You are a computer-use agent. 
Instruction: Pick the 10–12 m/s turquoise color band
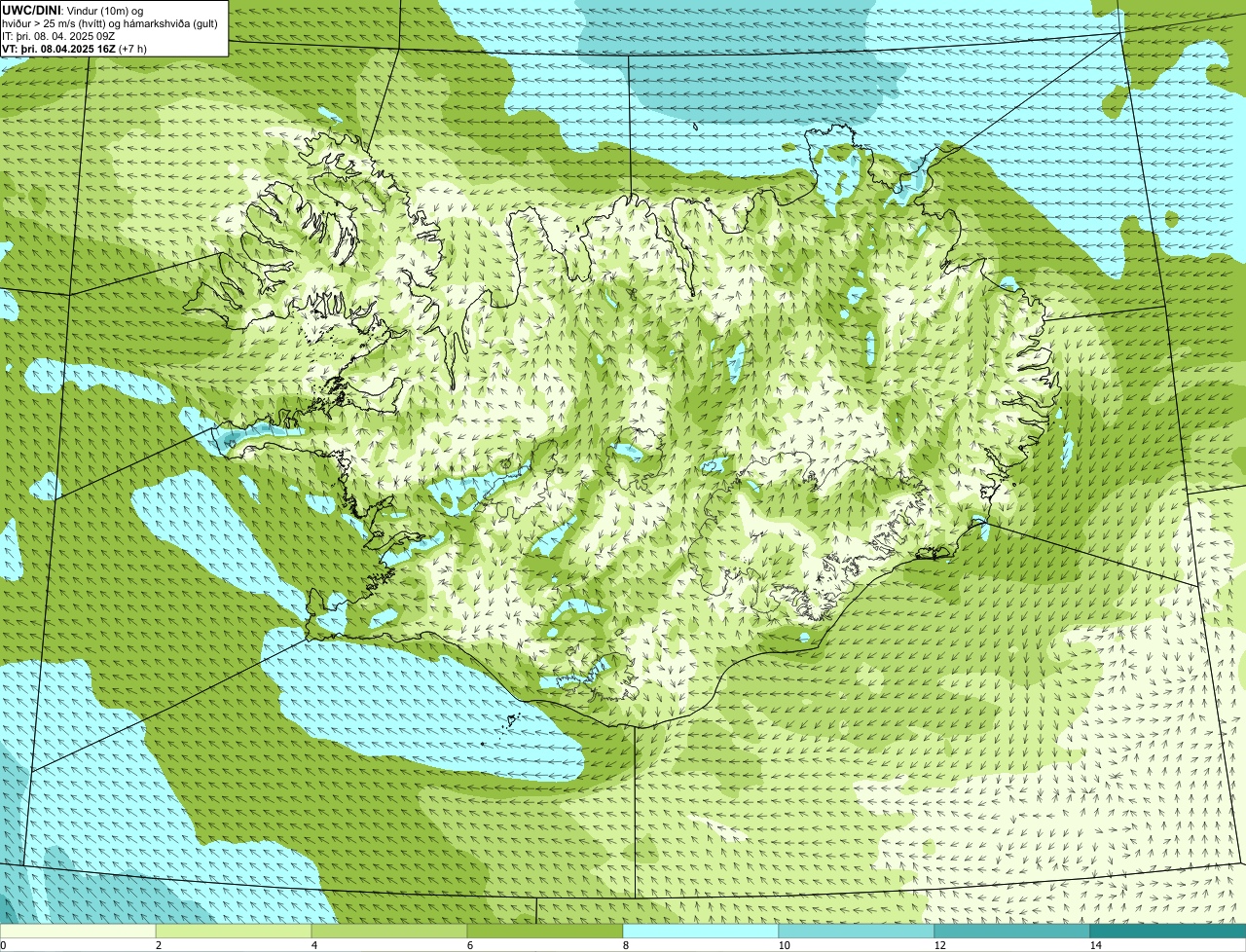(x=857, y=932)
